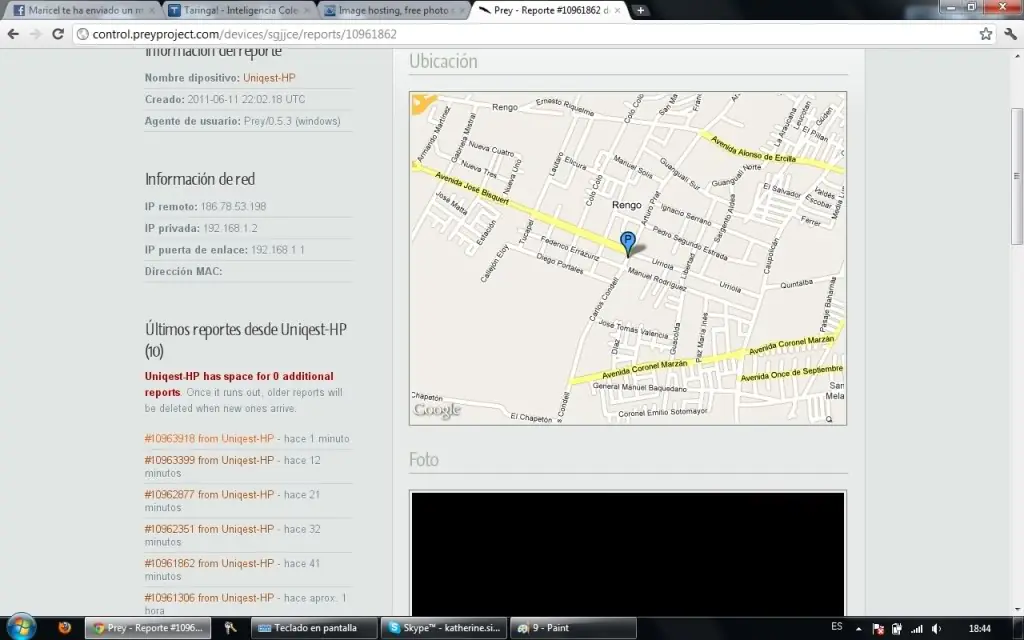The height and width of the screenshot is (640, 1024).
Task: Click the Google logo on the map
Action: (x=437, y=409)
